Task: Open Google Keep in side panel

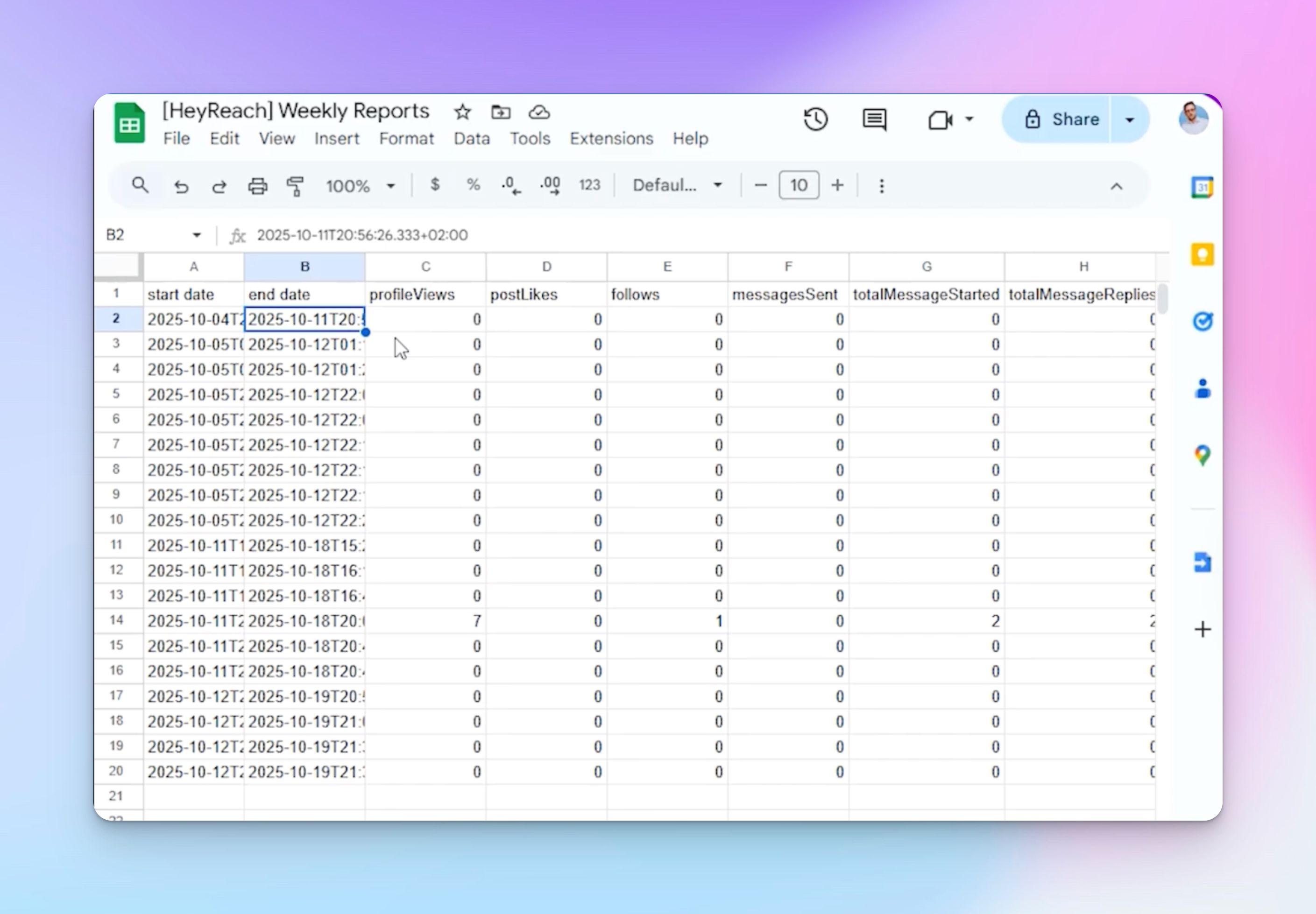Action: click(x=1202, y=254)
